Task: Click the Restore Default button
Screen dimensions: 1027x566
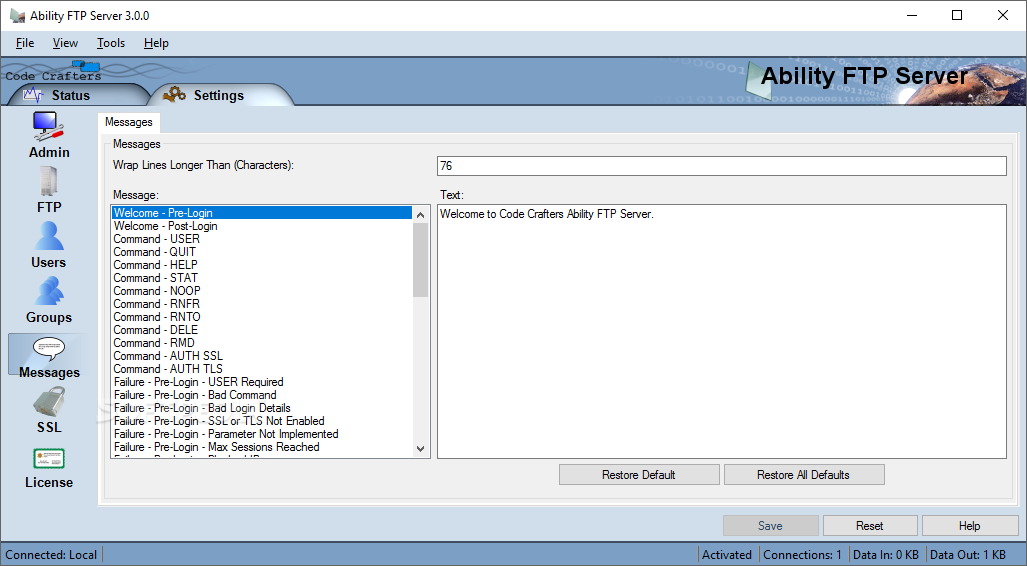Action: click(639, 475)
